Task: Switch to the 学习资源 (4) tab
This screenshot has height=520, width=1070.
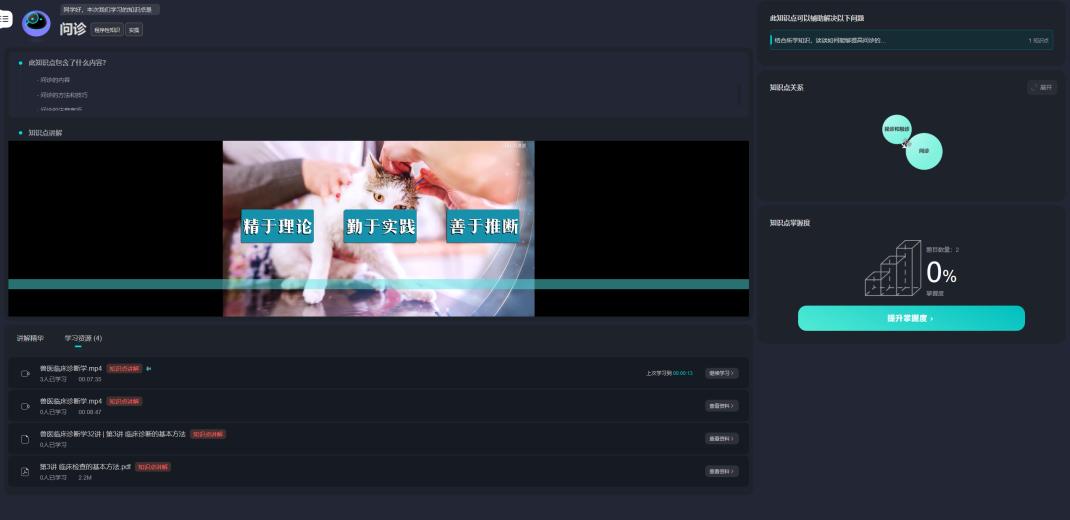Action: click(x=83, y=338)
